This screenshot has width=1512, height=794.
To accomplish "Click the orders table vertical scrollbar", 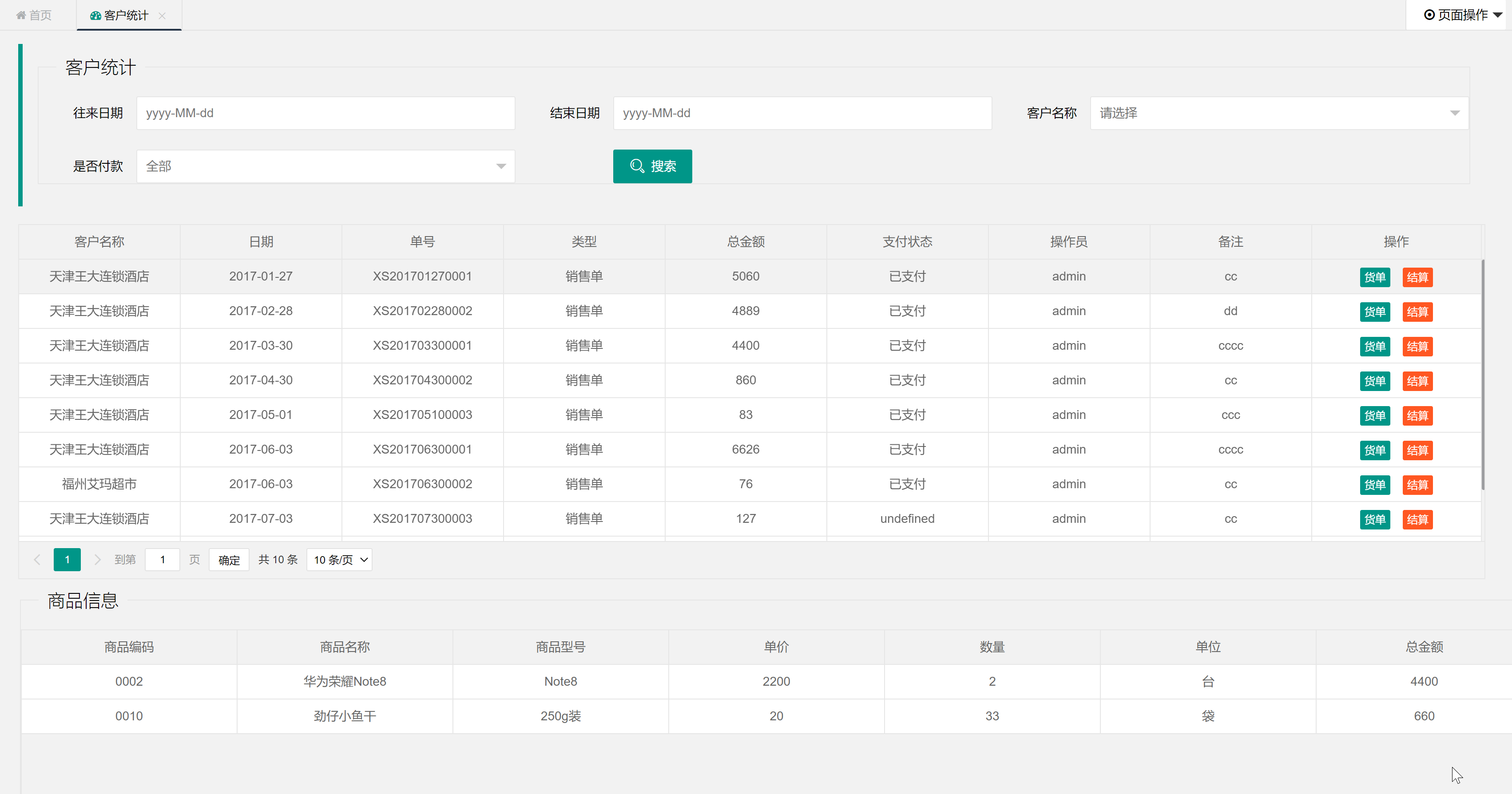I will (1483, 375).
